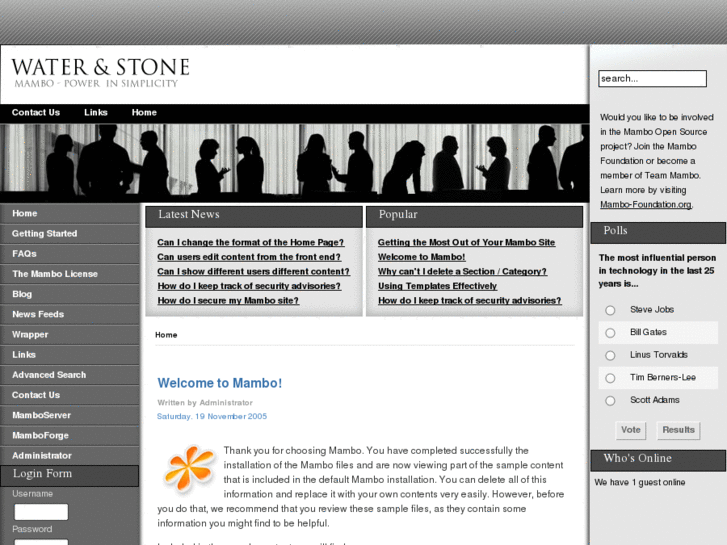Click the 'Welcome to Mambo!' article title
This screenshot has height=545, width=727.
pos(220,383)
